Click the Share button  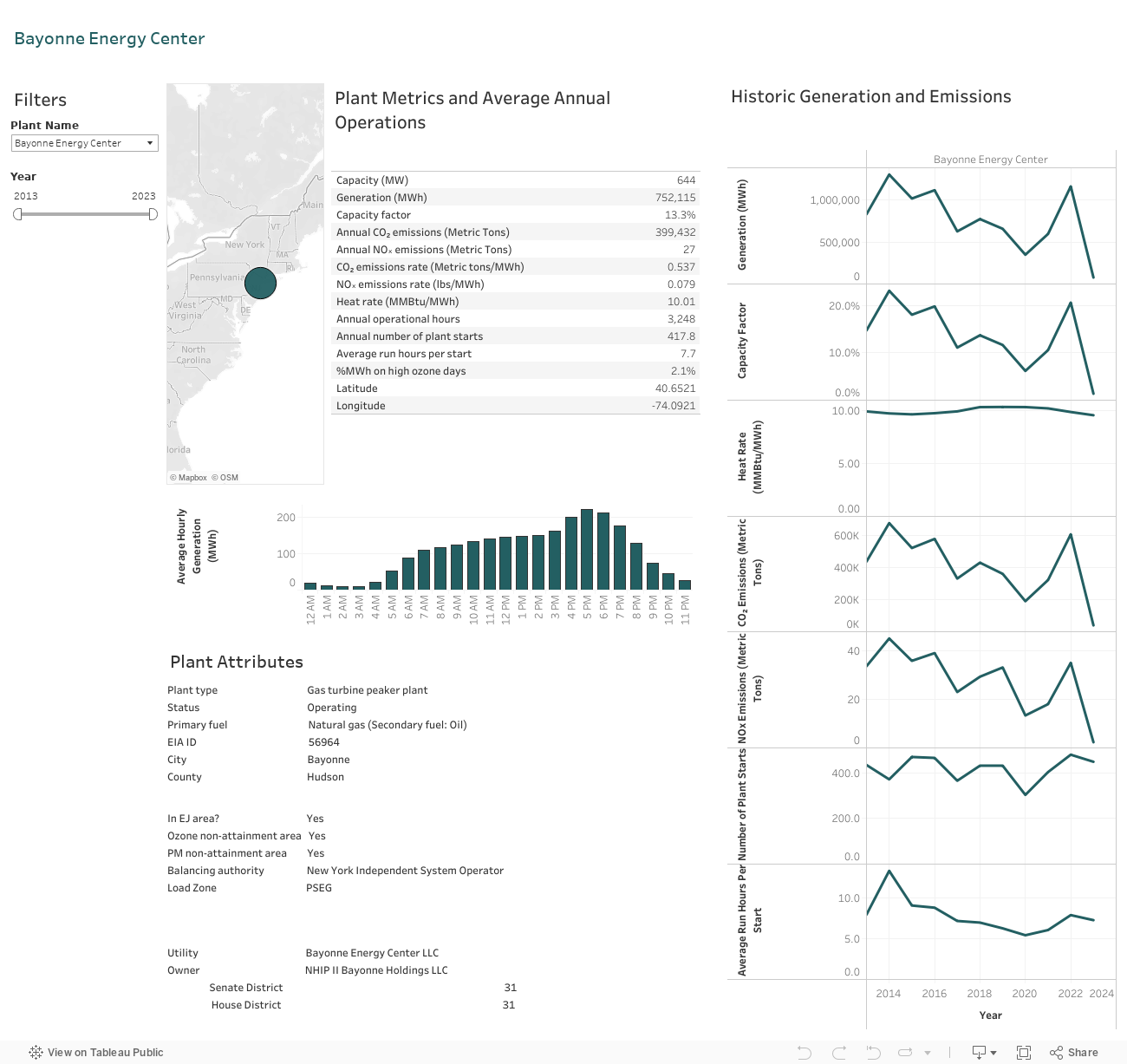click(x=1073, y=1053)
